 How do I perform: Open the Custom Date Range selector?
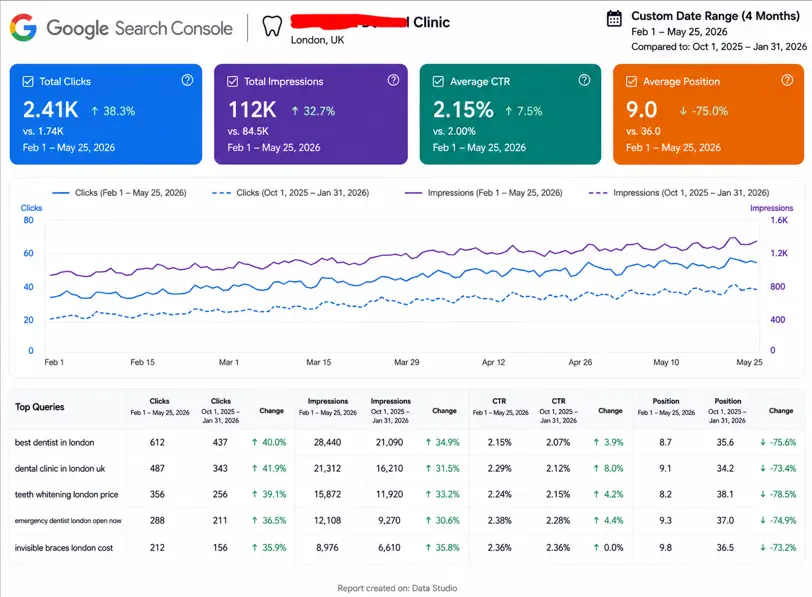coord(715,16)
